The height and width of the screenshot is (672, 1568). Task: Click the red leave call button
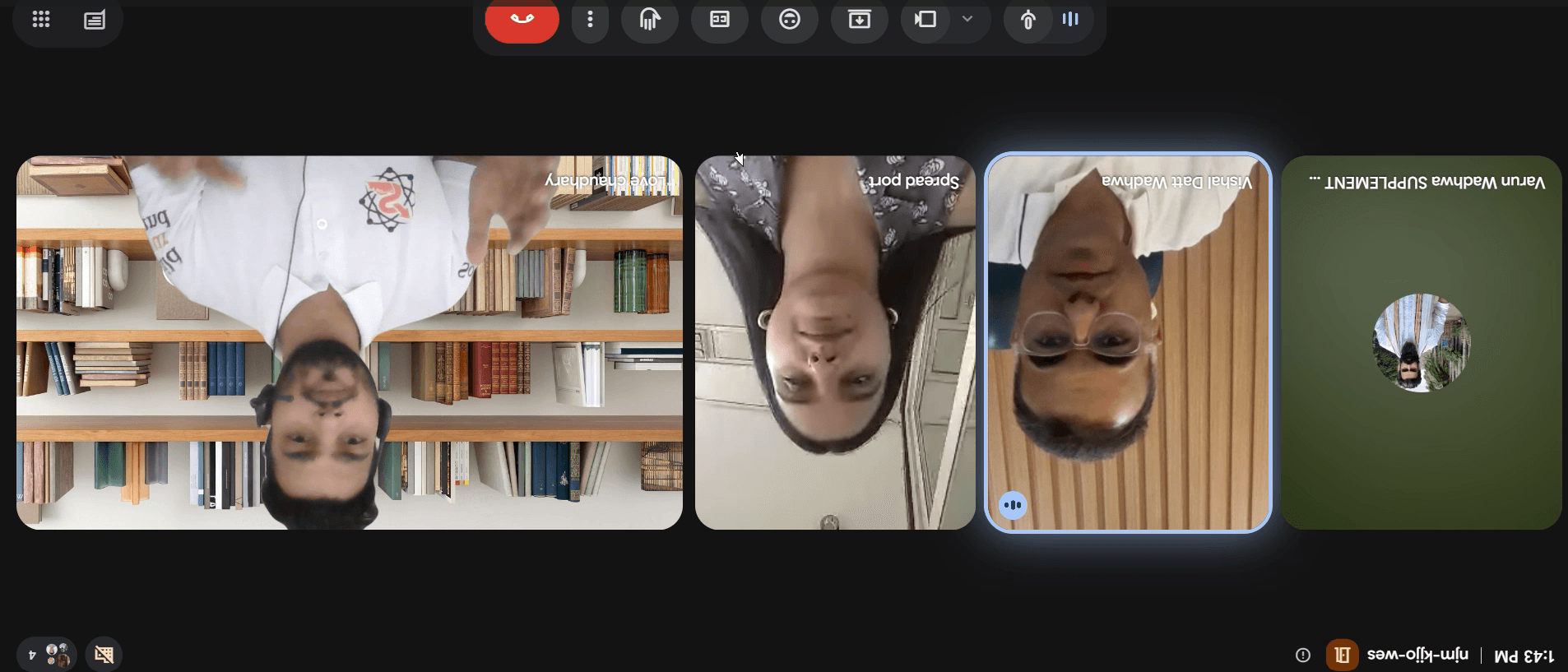(522, 20)
